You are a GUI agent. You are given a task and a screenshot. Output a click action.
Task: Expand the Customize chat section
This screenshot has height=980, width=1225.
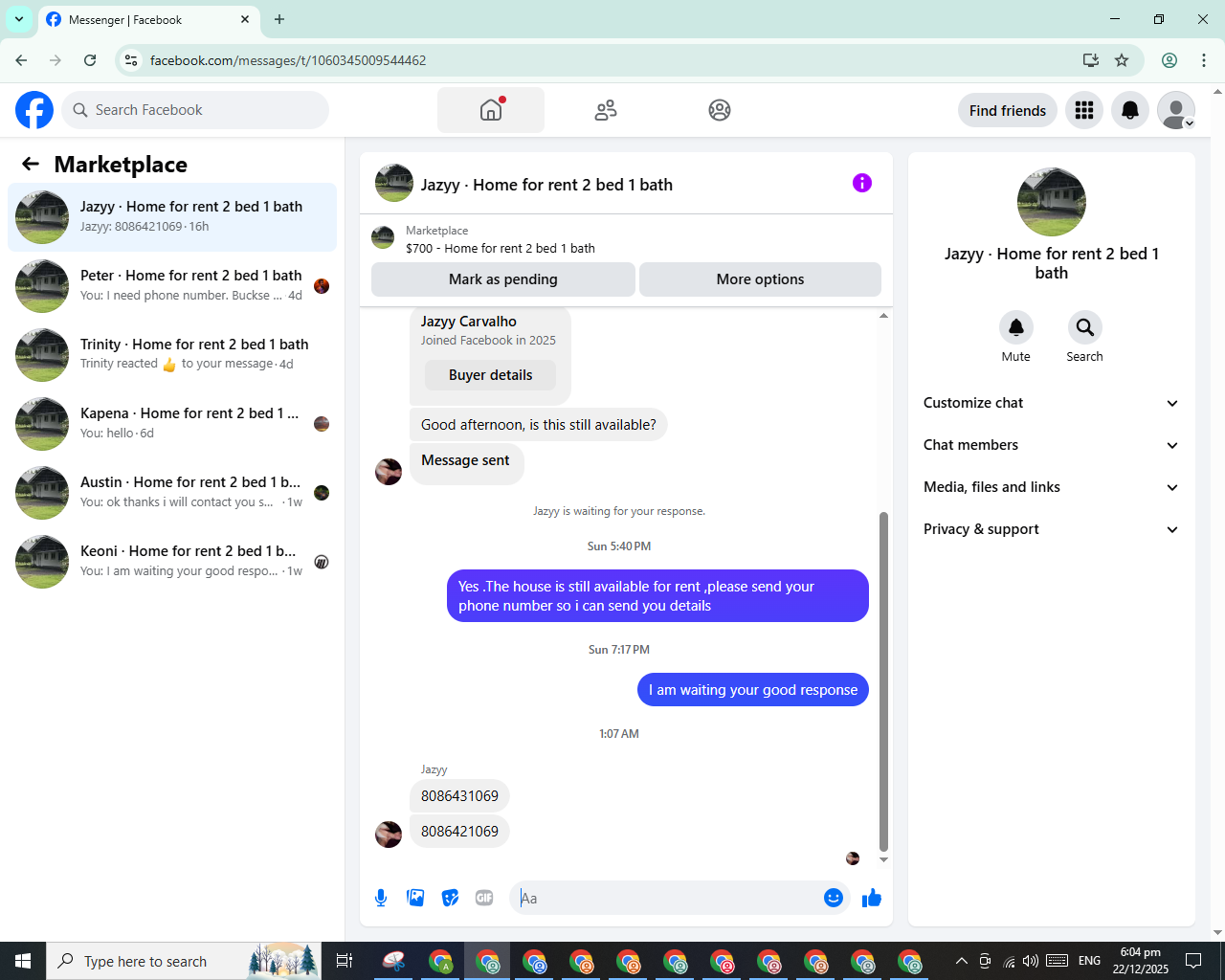1052,403
